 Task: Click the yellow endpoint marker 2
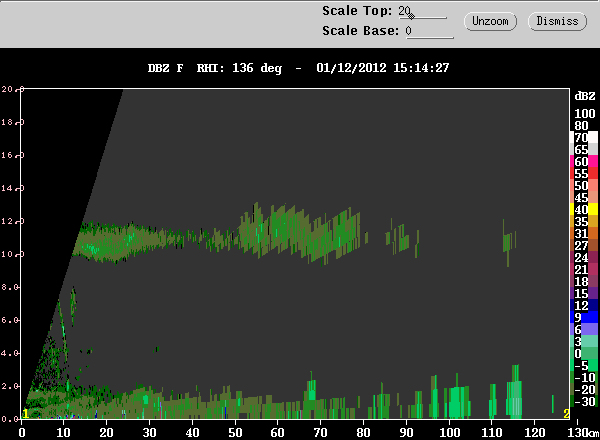pyautogui.click(x=566, y=414)
